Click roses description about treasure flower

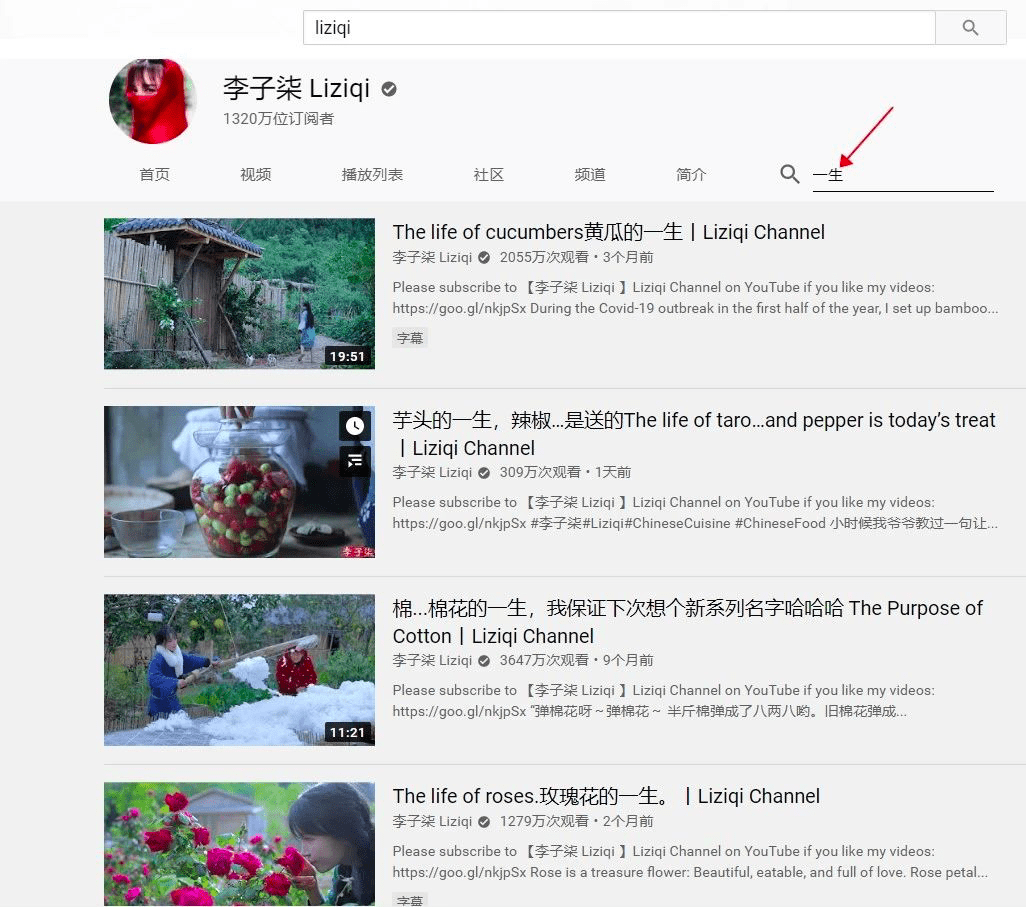pyautogui.click(x=690, y=862)
